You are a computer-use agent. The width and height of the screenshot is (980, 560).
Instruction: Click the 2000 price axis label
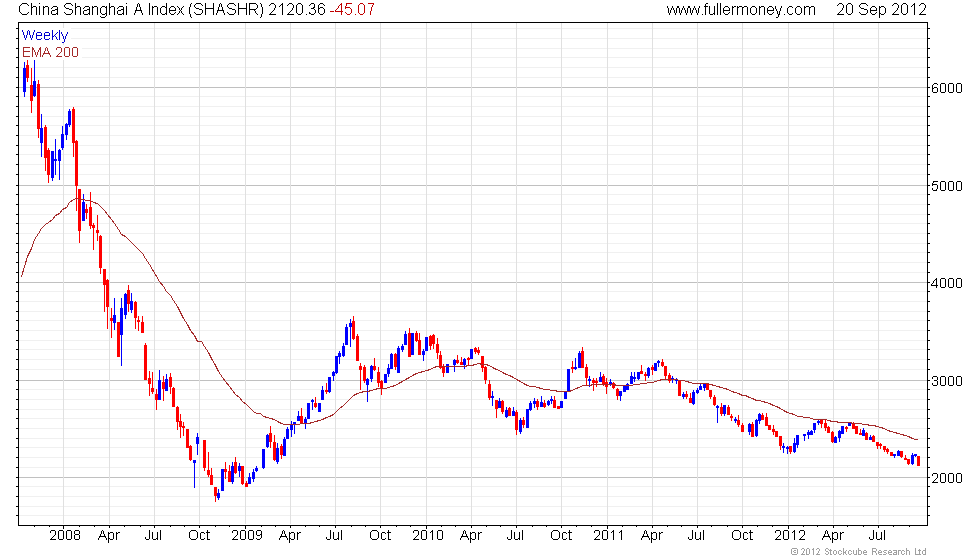946,478
